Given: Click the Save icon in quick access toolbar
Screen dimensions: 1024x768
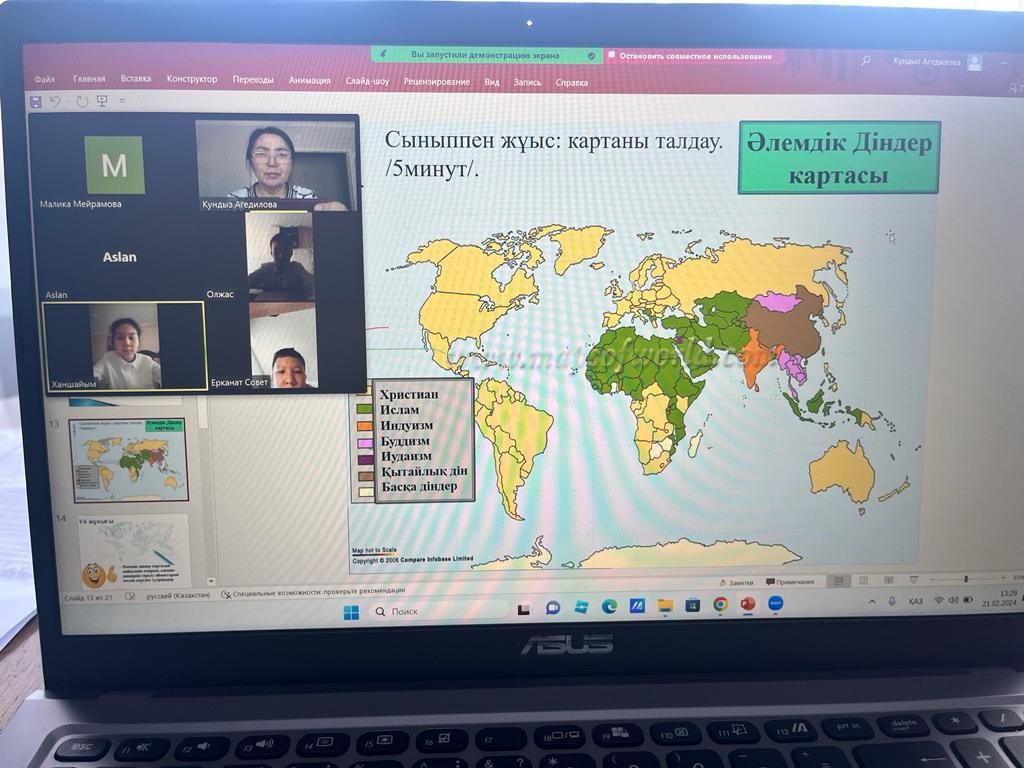Looking at the screenshot, I should [36, 101].
